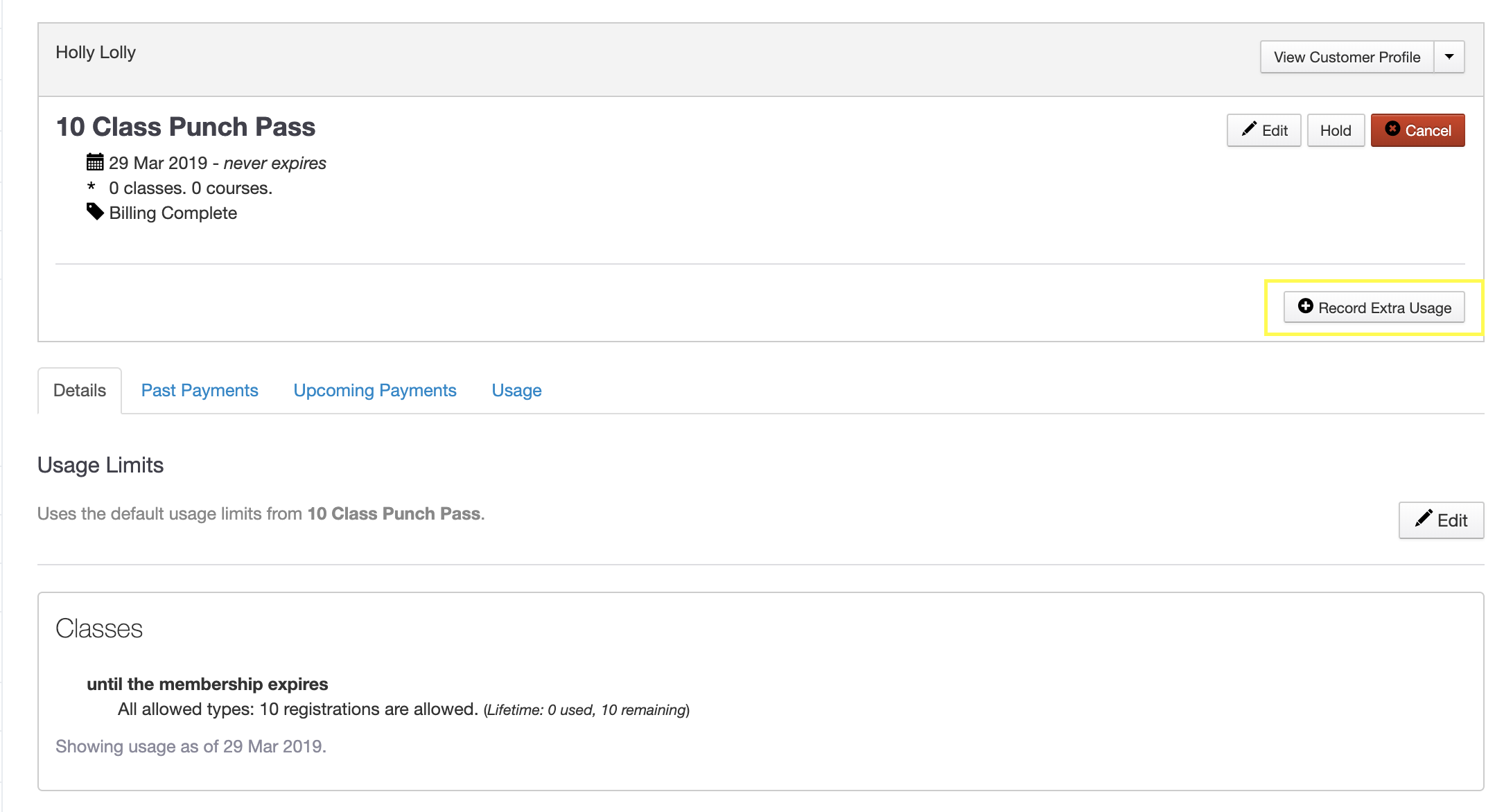This screenshot has width=1504, height=812.
Task: Click the red Cancel button's X icon
Action: tap(1392, 129)
